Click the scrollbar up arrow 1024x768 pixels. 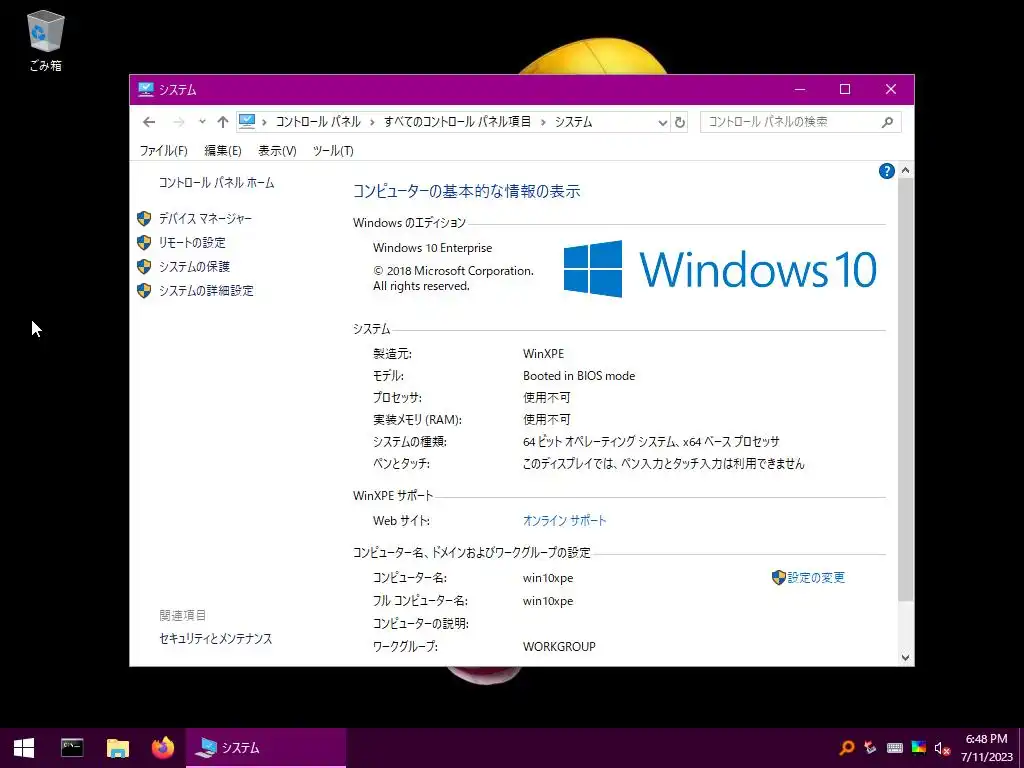click(x=905, y=170)
